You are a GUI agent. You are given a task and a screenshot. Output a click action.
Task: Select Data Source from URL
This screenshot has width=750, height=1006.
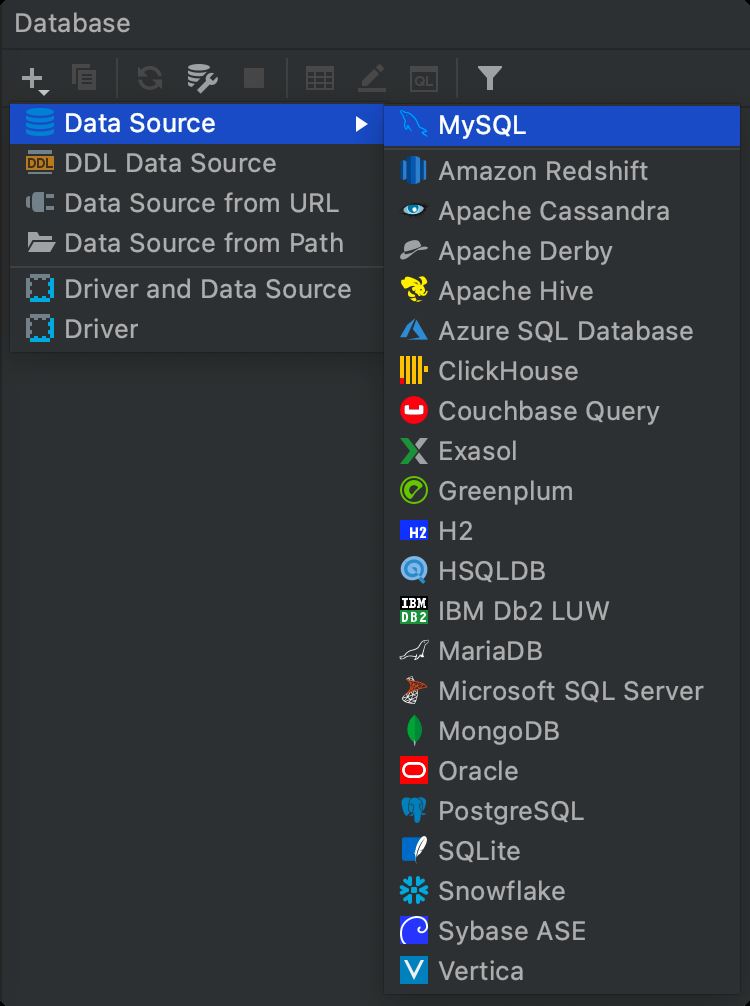(201, 204)
